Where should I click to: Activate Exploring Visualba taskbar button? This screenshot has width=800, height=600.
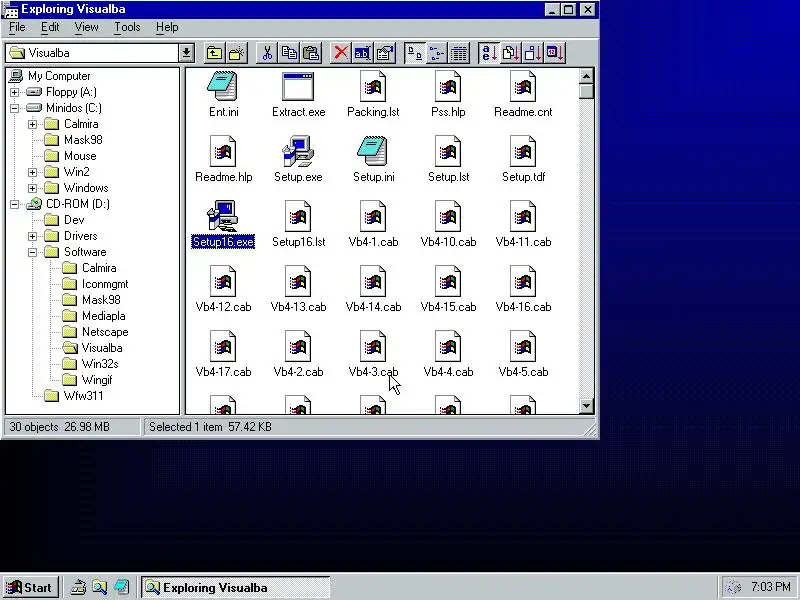pyautogui.click(x=236, y=587)
